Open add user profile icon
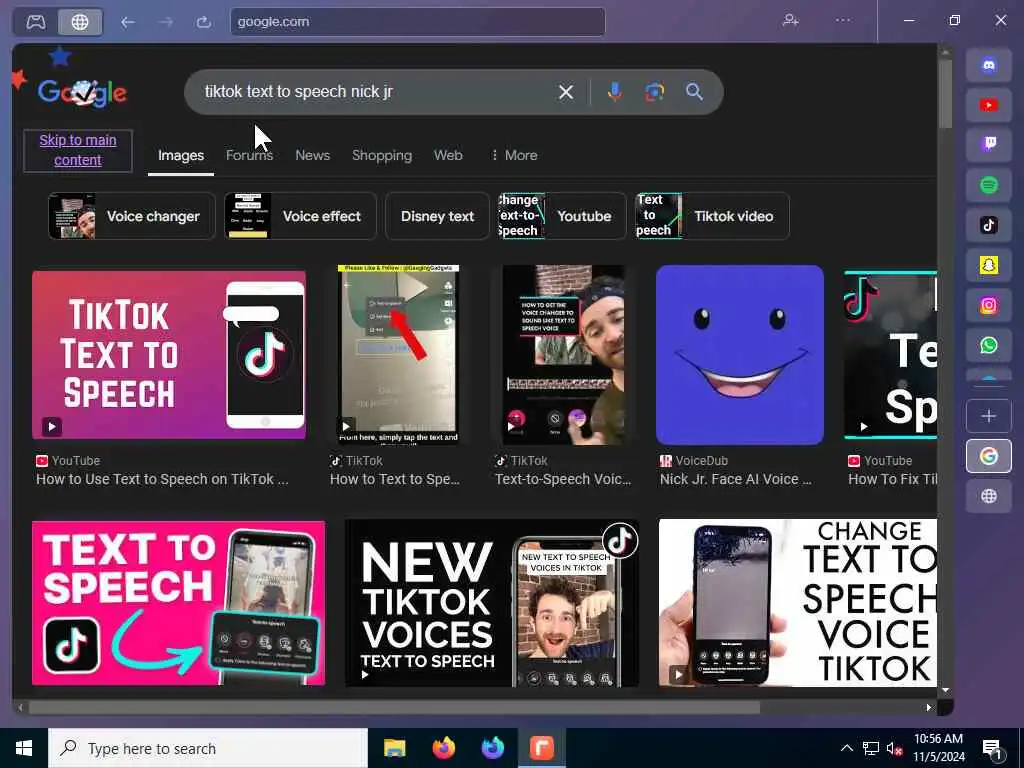This screenshot has height=768, width=1024. 791,21
